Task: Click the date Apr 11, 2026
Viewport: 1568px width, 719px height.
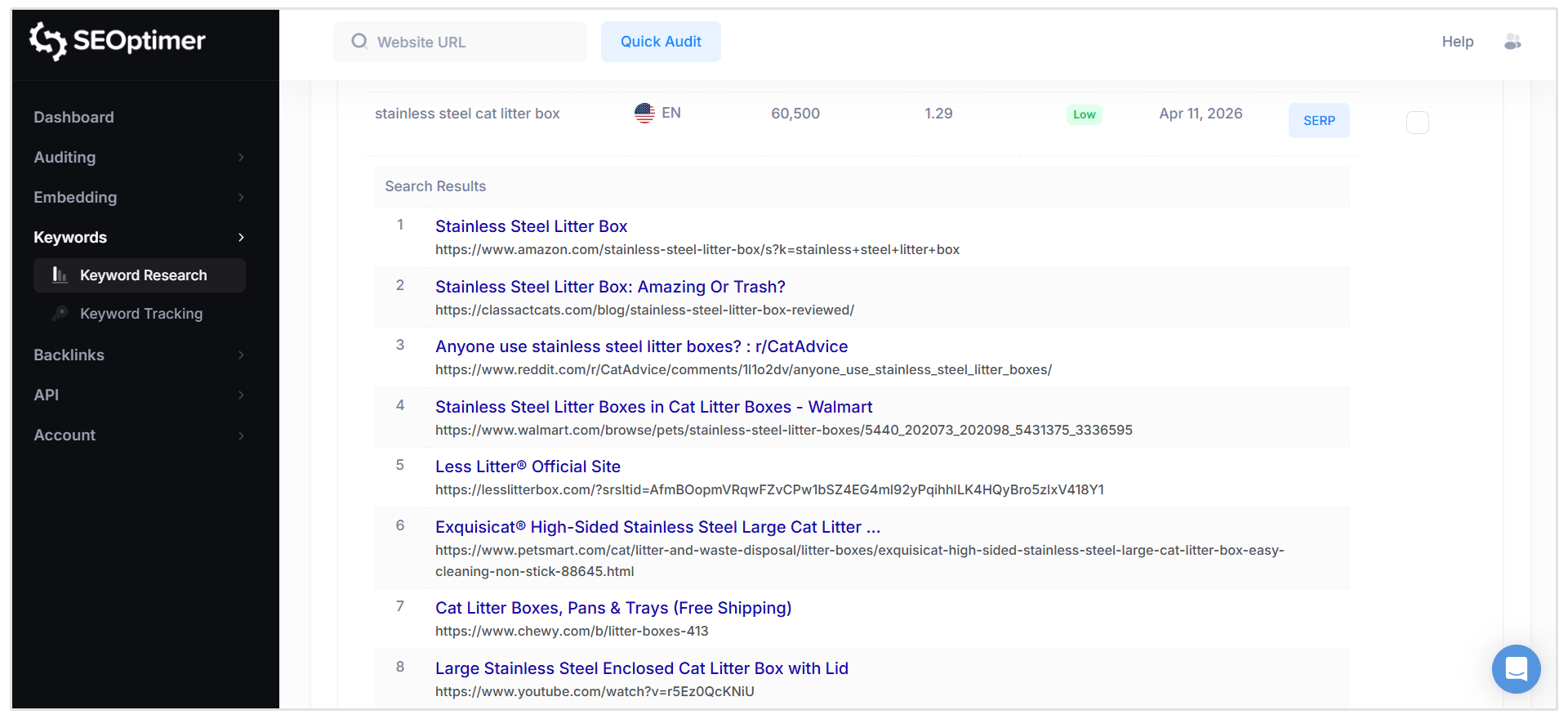Action: pos(1200,114)
